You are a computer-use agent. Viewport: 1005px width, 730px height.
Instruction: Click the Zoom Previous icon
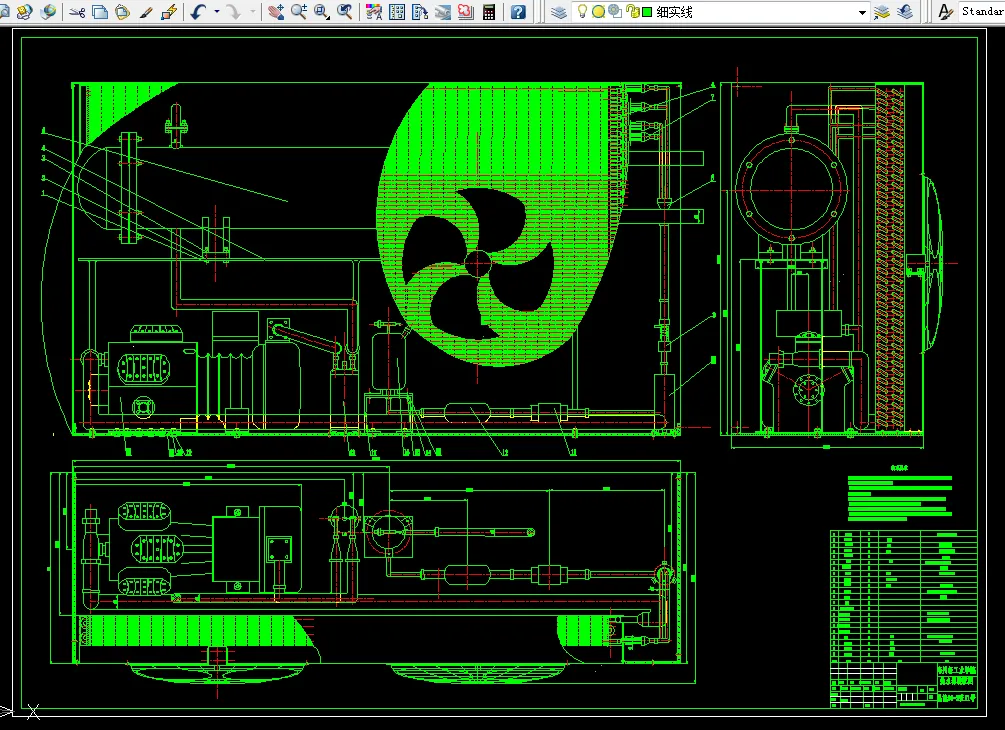click(x=345, y=12)
